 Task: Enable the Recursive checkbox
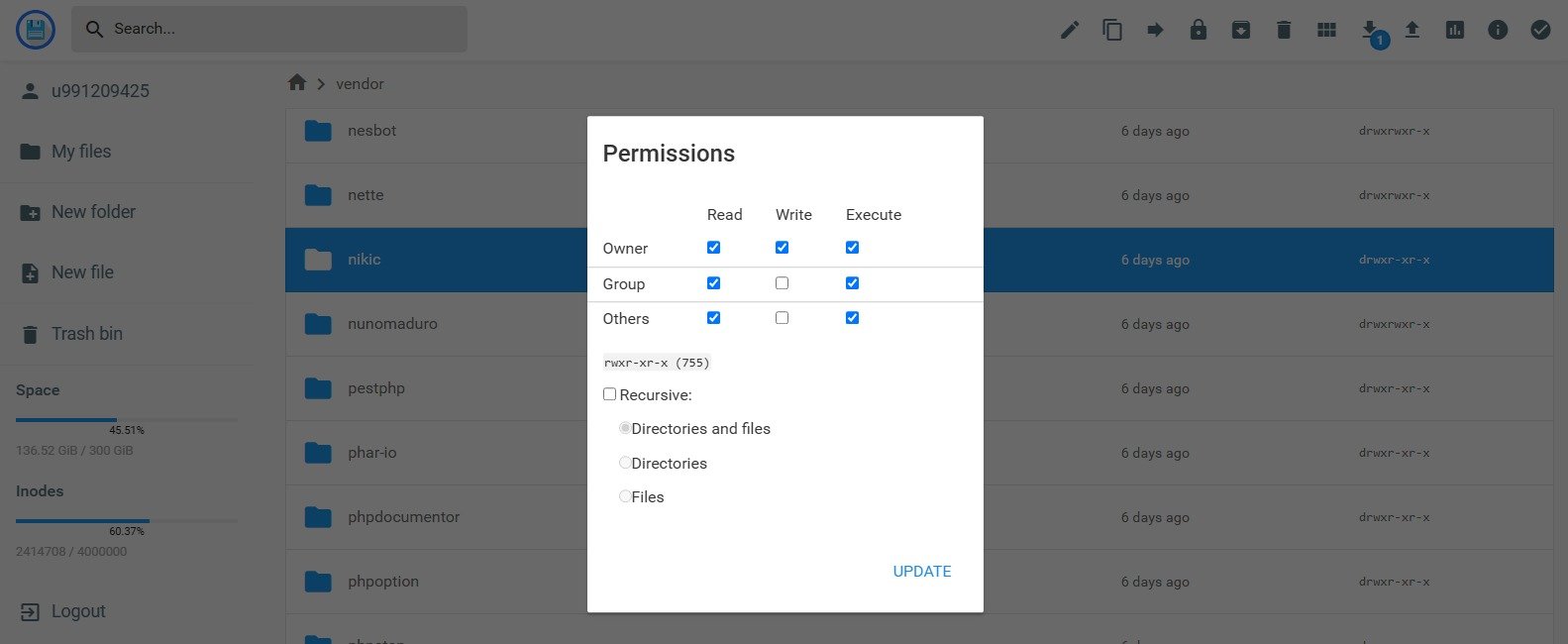pos(609,394)
